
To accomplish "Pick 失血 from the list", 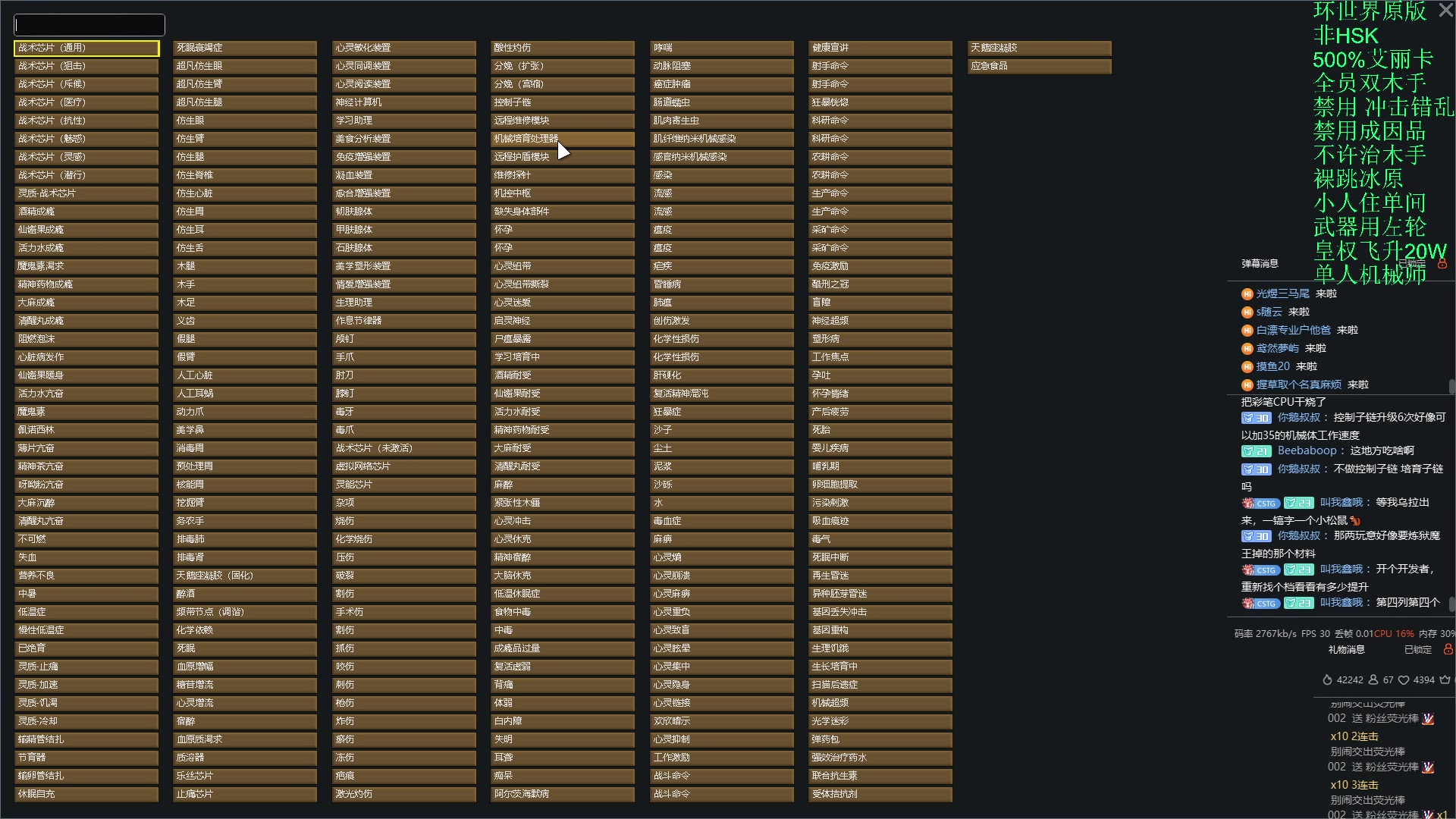I will [x=86, y=557].
